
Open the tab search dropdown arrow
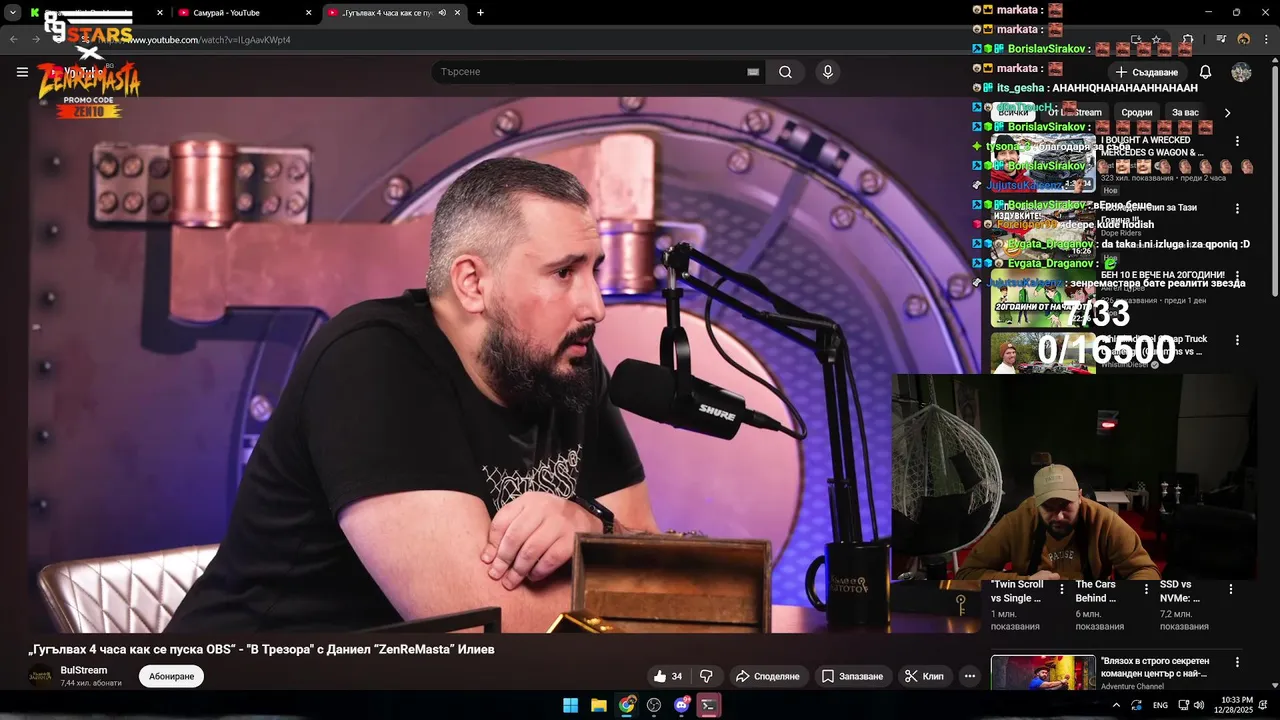click(x=13, y=13)
